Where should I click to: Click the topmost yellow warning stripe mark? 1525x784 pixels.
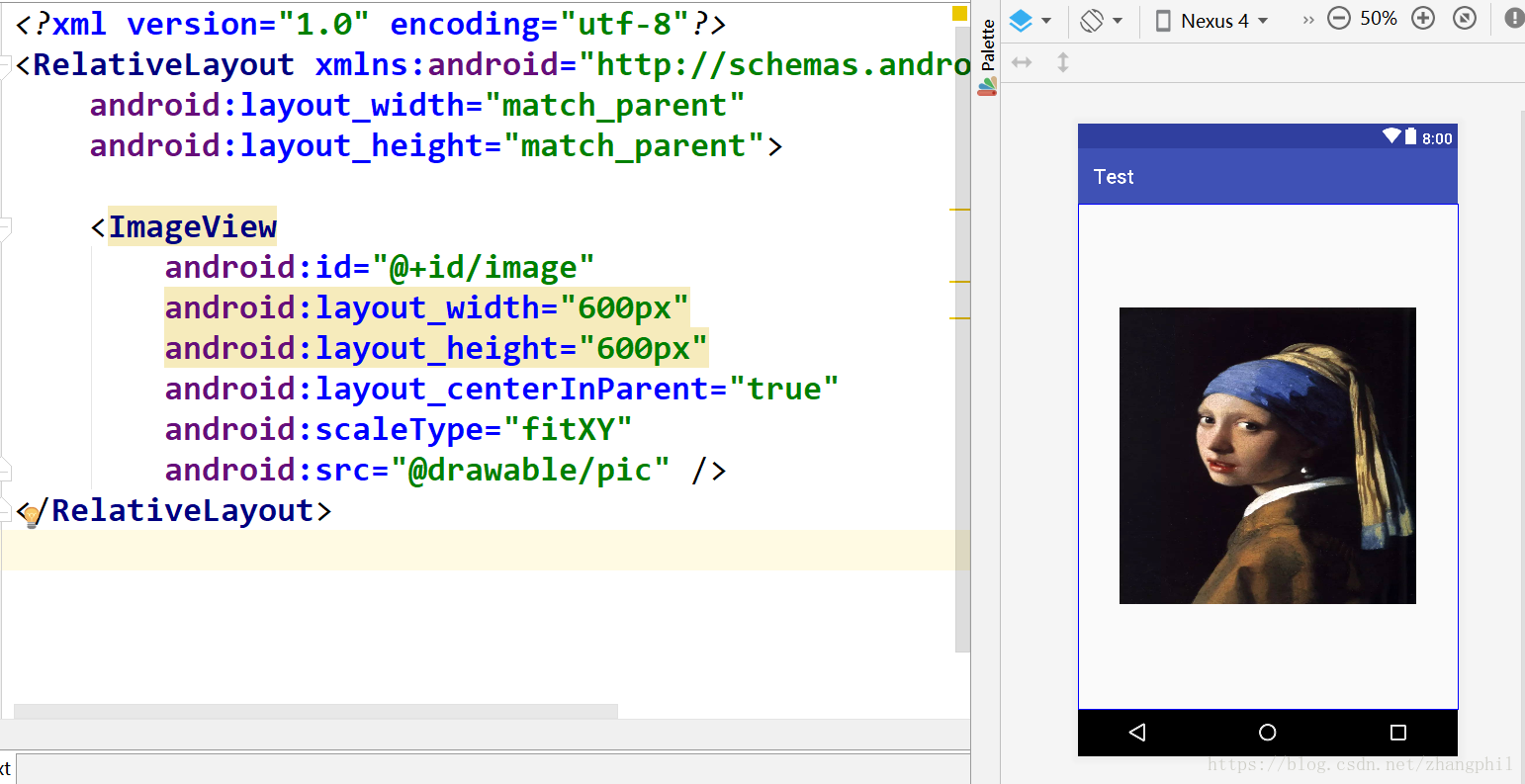click(x=959, y=210)
